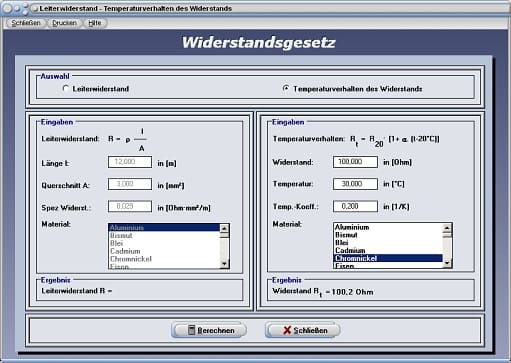511x363 pixels.
Task: Select Chromnickel in the right material list
Action: (388, 258)
